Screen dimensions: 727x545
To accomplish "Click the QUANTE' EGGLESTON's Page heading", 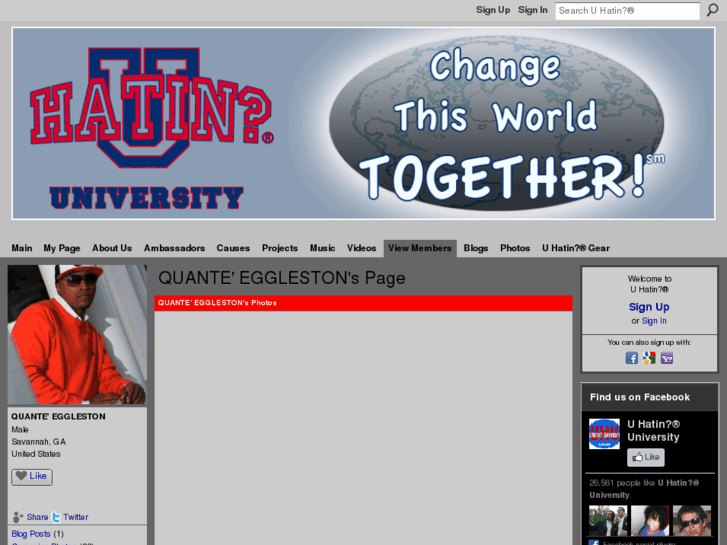I will click(282, 278).
